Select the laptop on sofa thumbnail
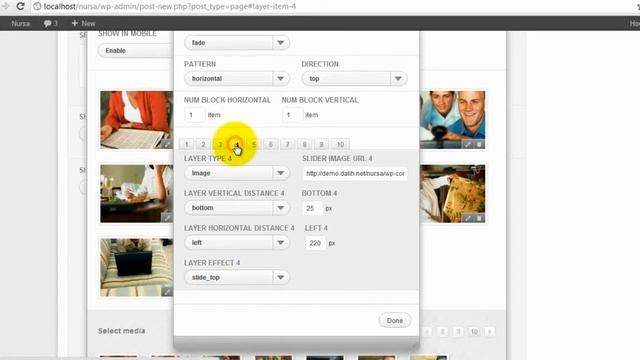 point(137,267)
